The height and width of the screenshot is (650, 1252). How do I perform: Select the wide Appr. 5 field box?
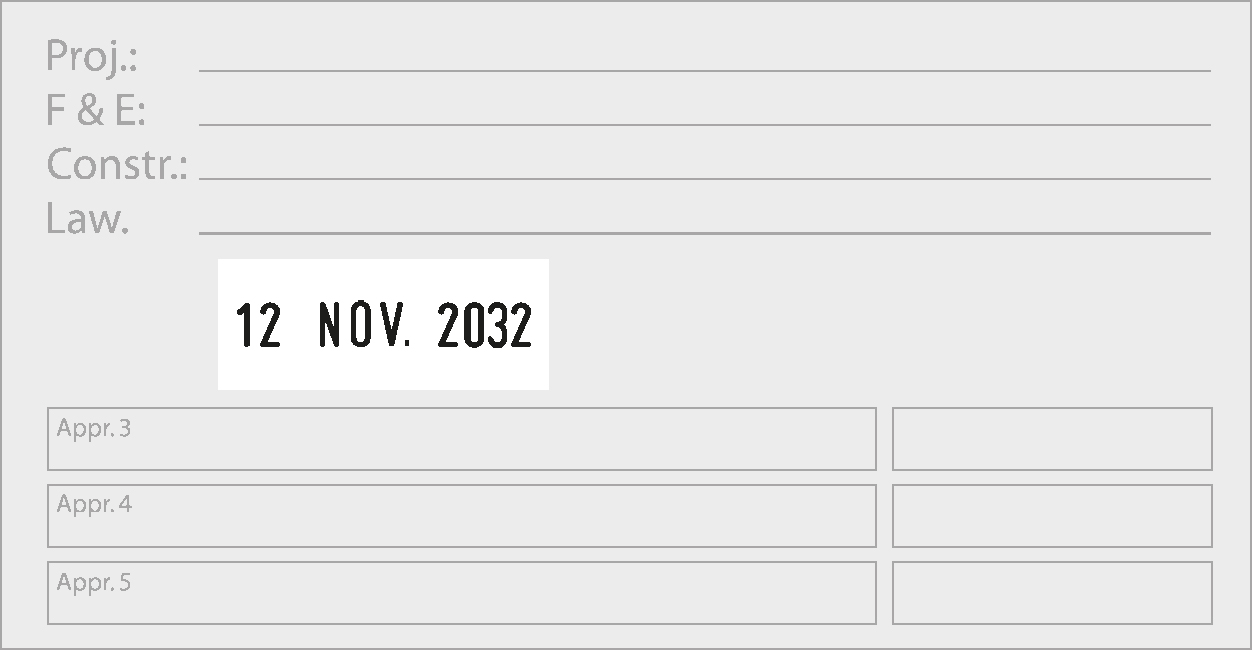click(462, 593)
